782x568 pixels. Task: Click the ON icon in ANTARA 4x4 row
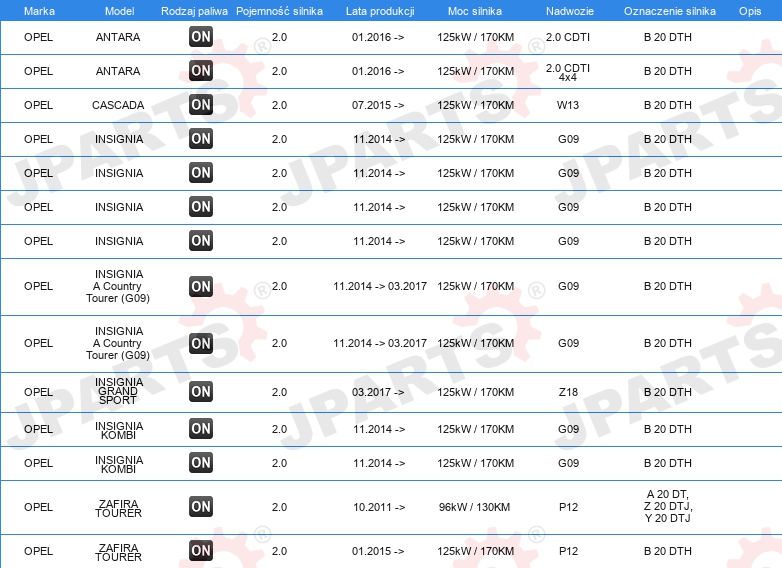click(x=201, y=71)
